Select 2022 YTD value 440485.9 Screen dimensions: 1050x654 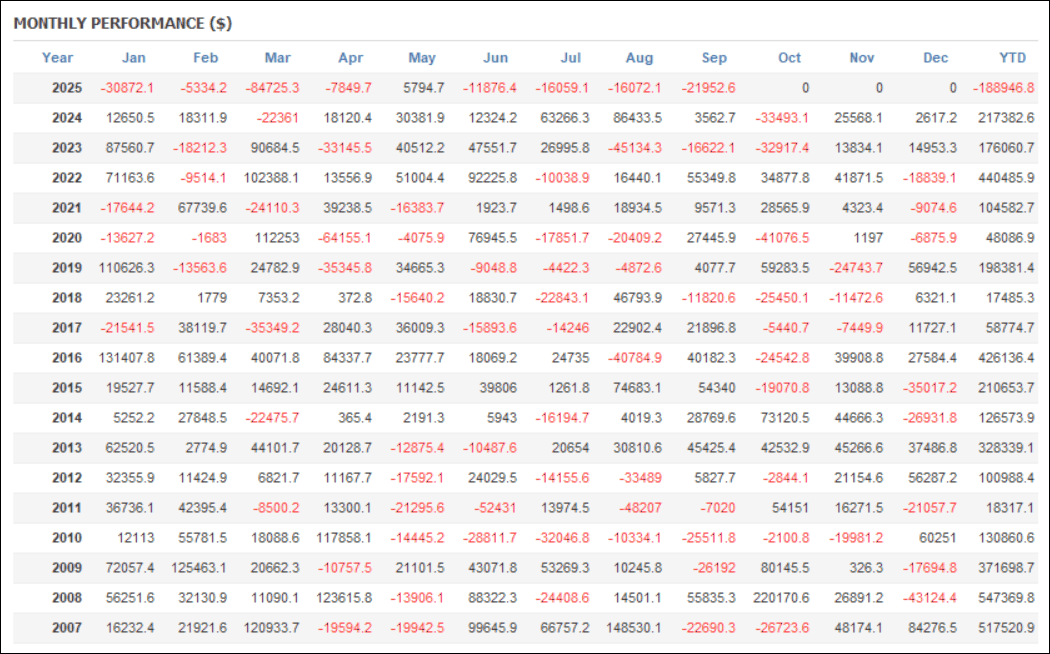pyautogui.click(x=1004, y=178)
